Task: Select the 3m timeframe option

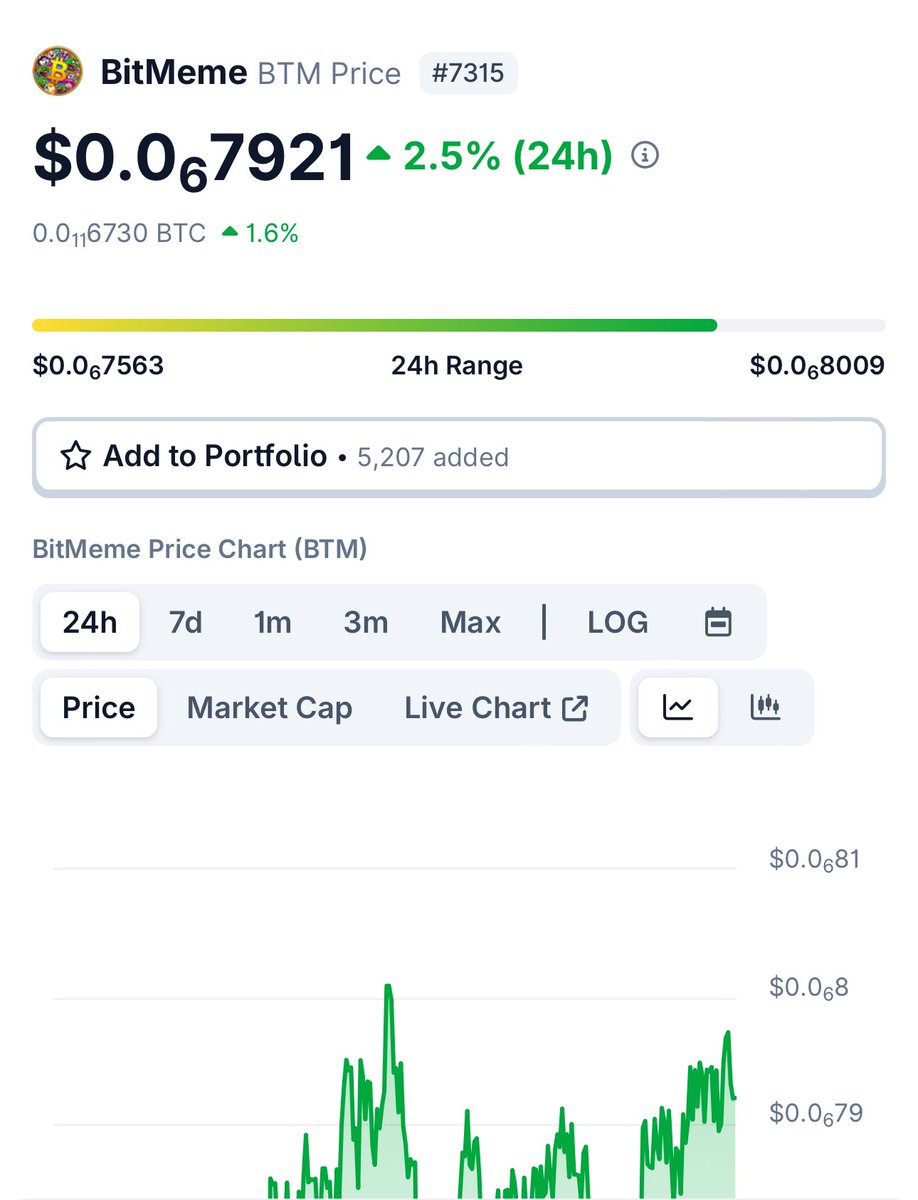Action: click(365, 622)
